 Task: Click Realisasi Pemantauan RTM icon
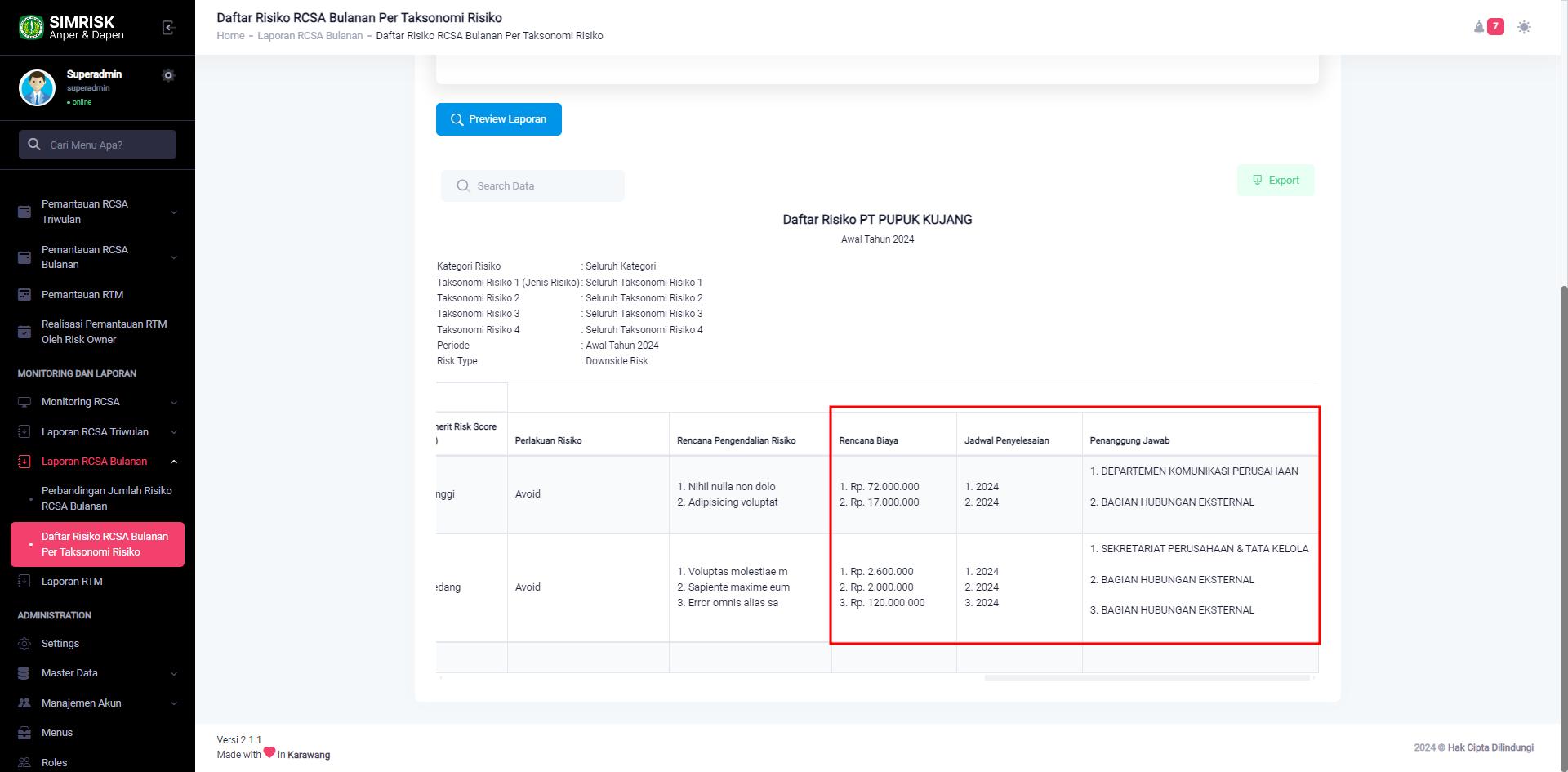click(x=24, y=332)
